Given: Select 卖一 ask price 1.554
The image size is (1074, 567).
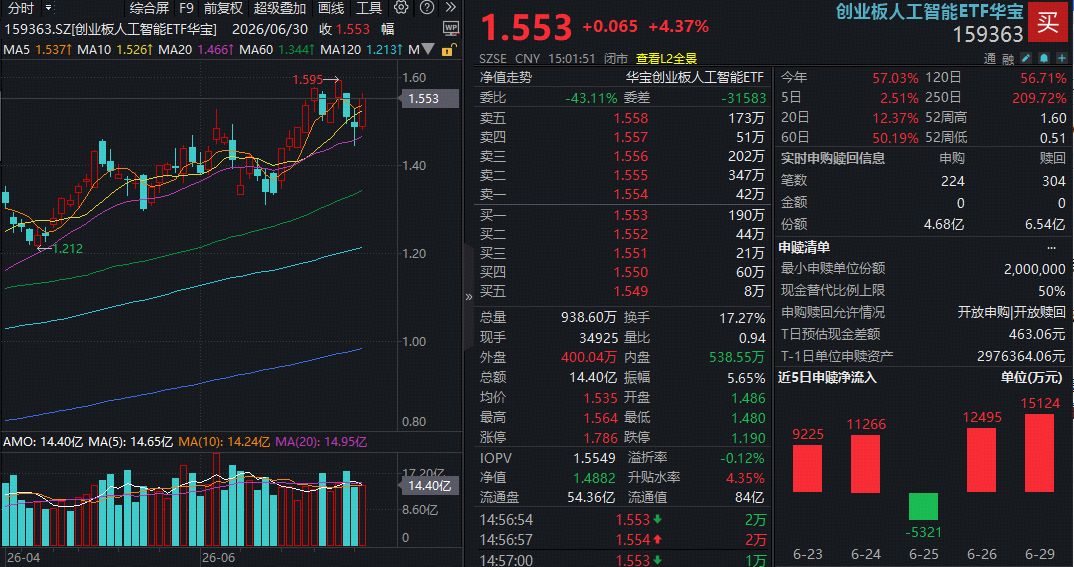Looking at the screenshot, I should coord(631,195).
